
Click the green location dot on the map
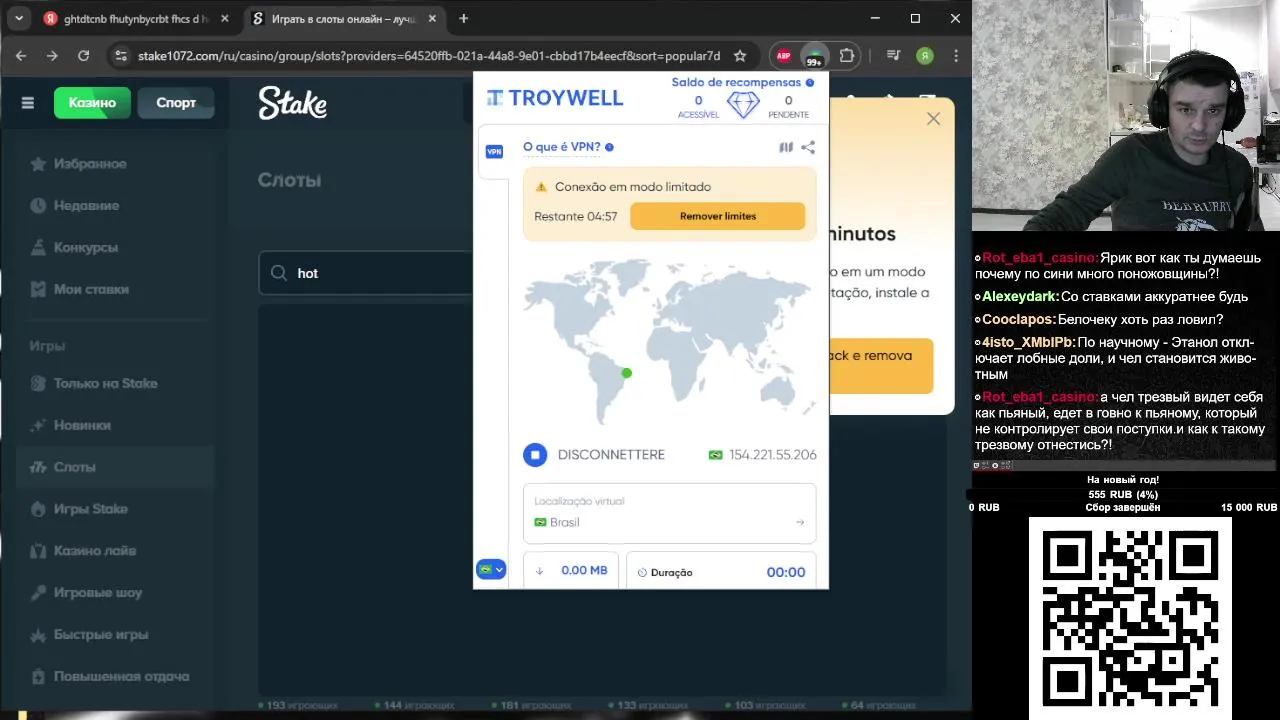click(x=627, y=373)
